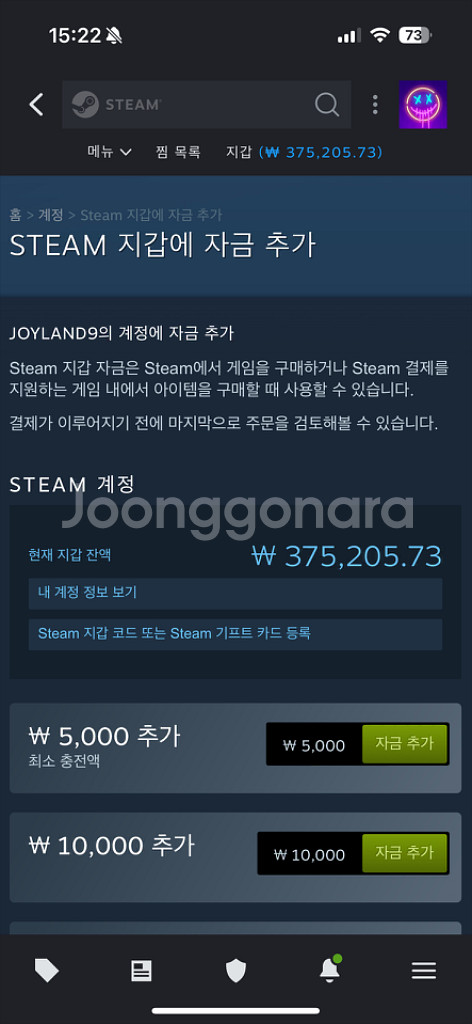Image resolution: width=472 pixels, height=1024 pixels.
Task: Tap the back arrow icon
Action: pyautogui.click(x=37, y=104)
